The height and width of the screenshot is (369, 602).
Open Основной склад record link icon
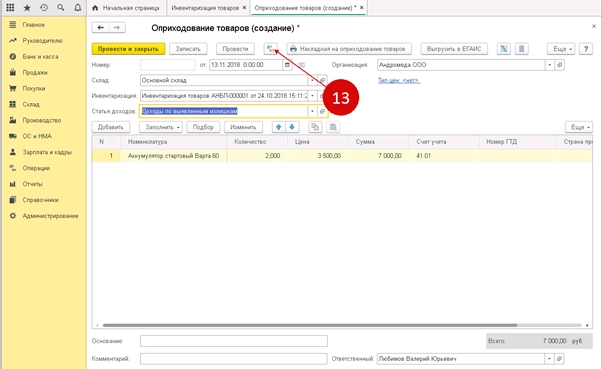[x=322, y=80]
